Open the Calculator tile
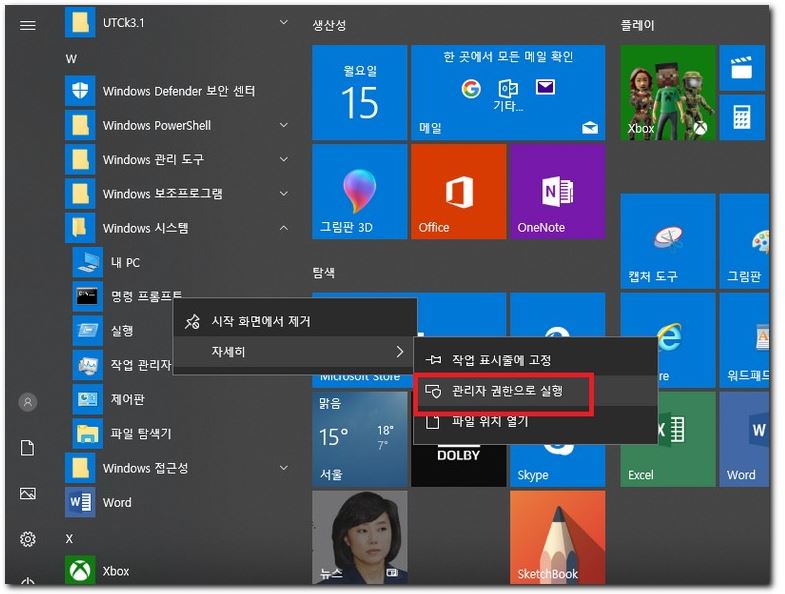 (x=742, y=117)
